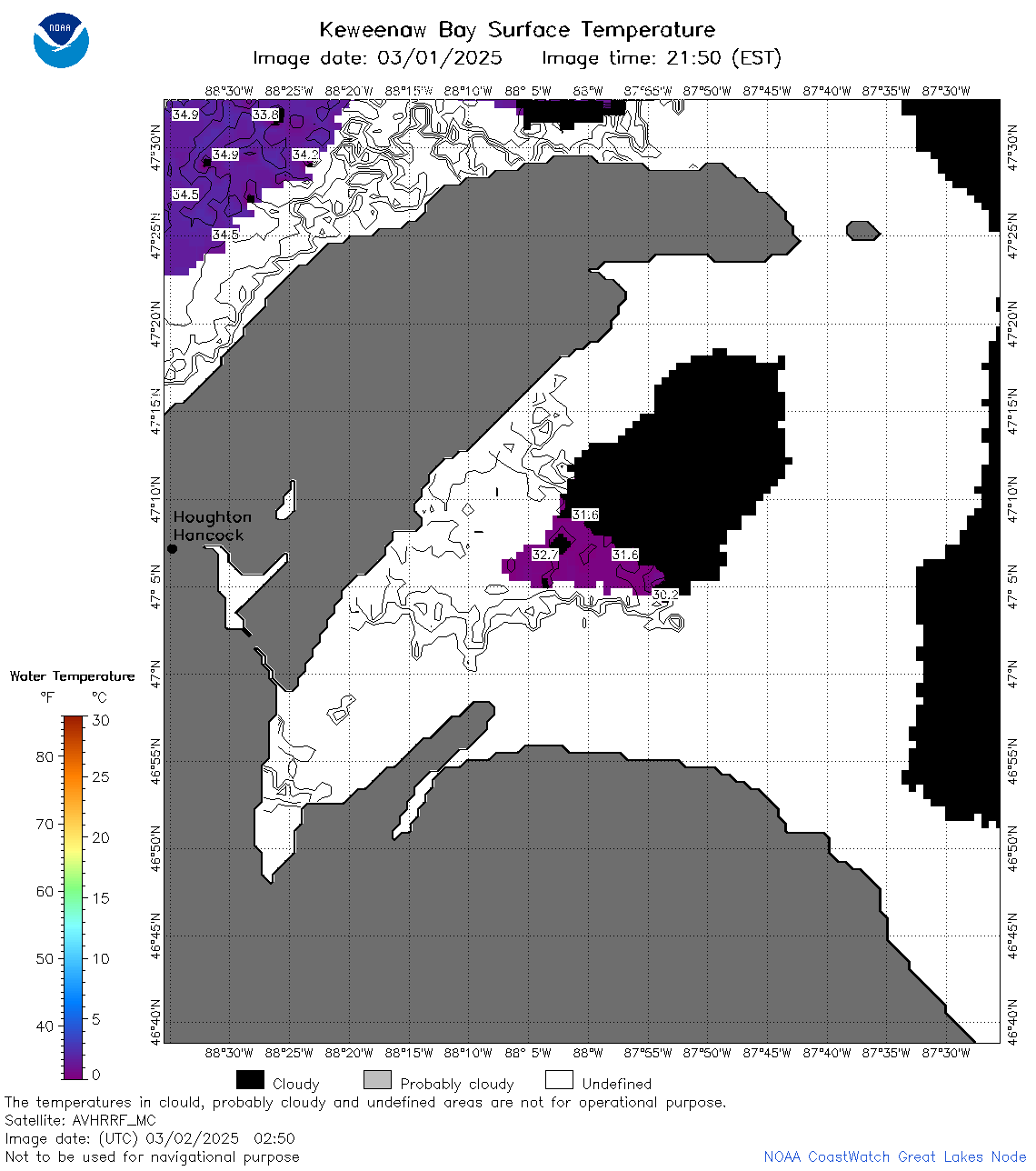Click the Image date (UTC) 03/02/2025 02:50 line
1036x1171 pixels.
150,1138
